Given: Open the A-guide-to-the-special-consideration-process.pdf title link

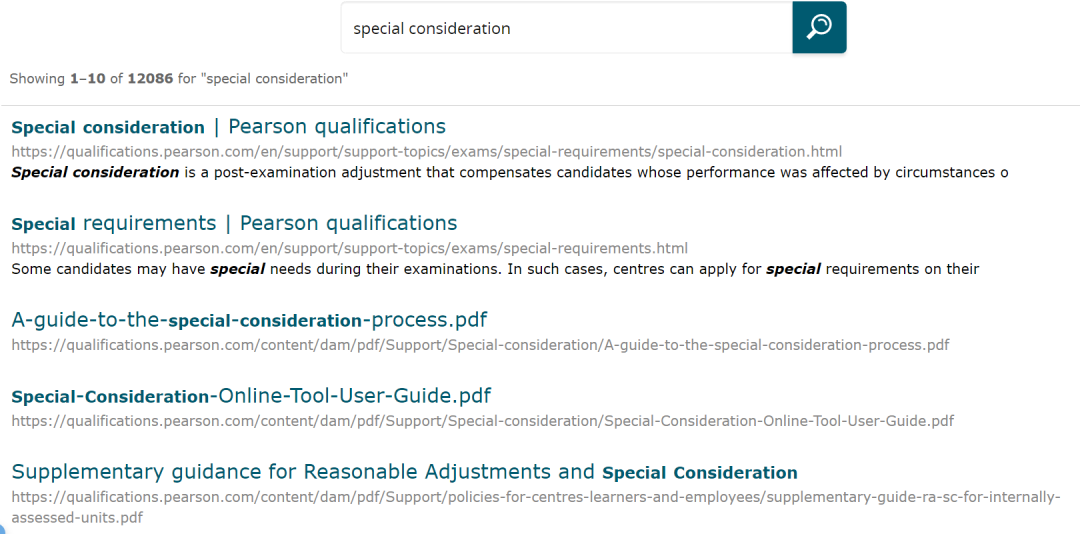Looking at the screenshot, I should (249, 320).
